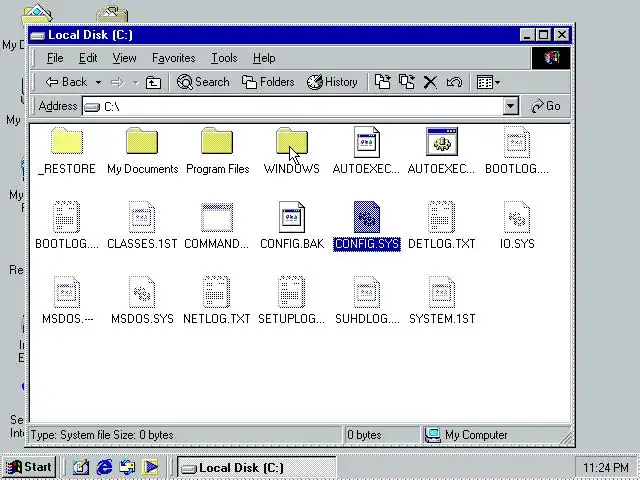Open the _RESTORE folder
This screenshot has width=640, height=480.
(67, 142)
